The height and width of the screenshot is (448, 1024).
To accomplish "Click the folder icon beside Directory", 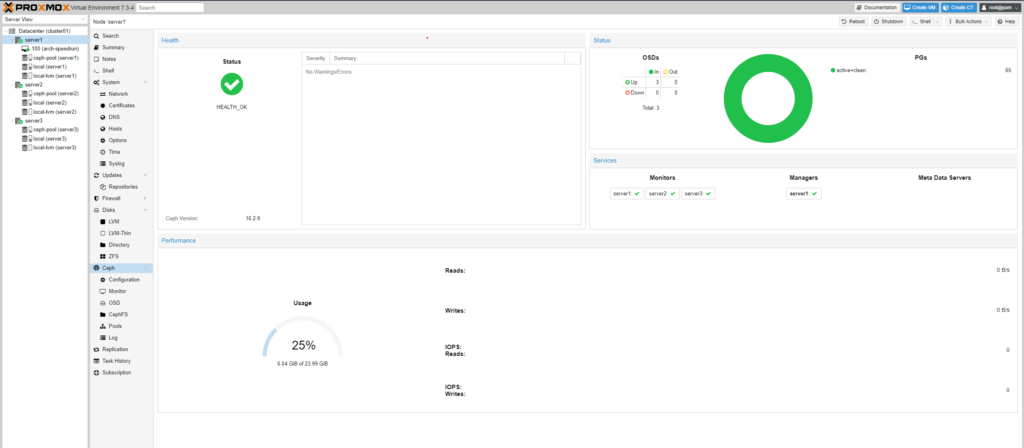I will pyautogui.click(x=103, y=245).
